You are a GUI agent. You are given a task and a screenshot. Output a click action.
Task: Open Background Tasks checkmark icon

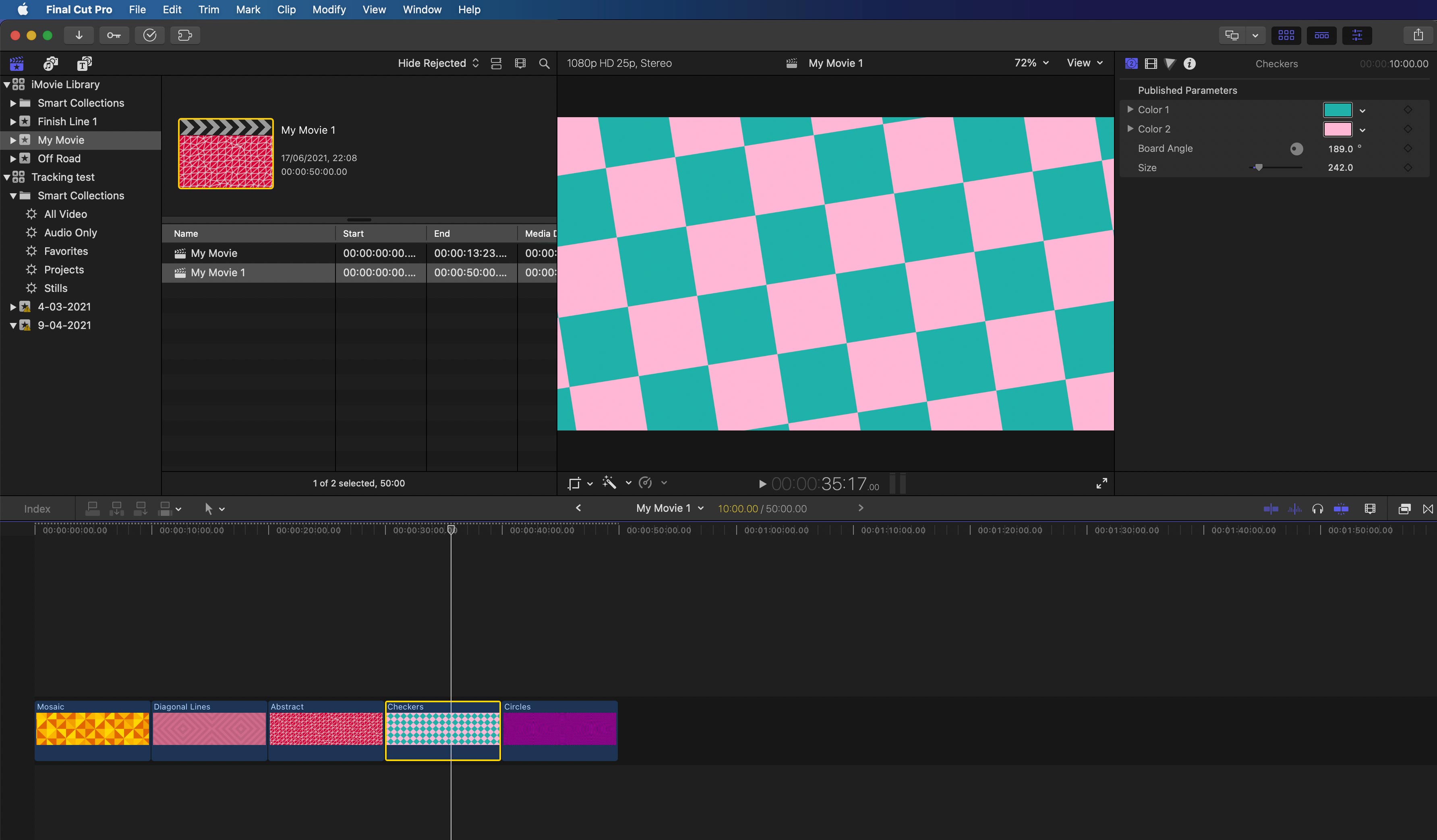pos(149,35)
